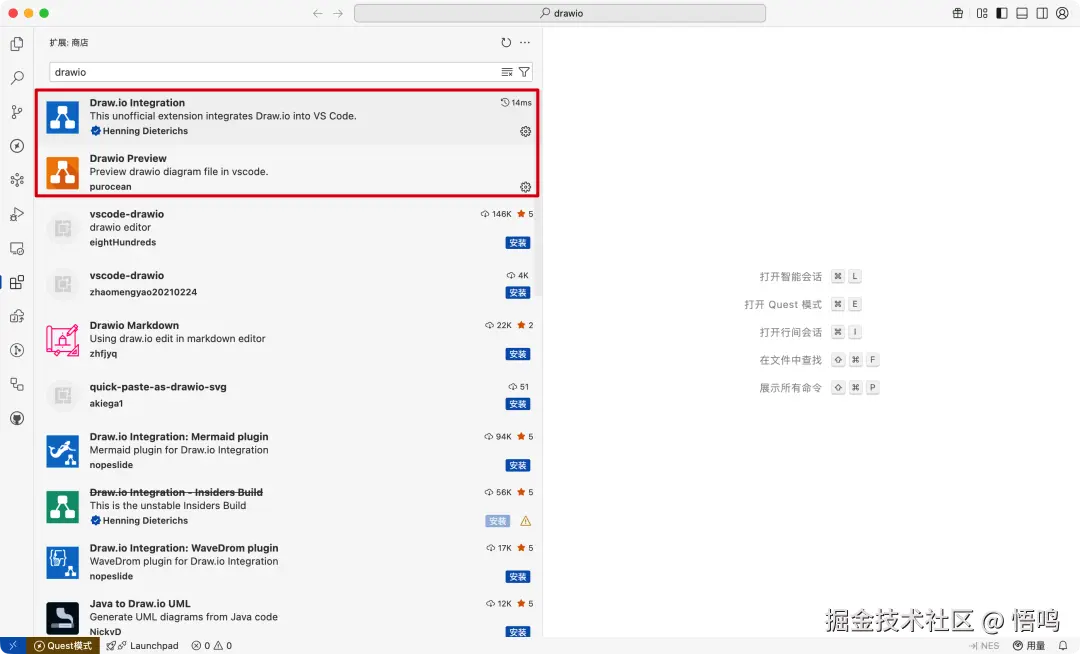Install the Insiders Build extension
The width and height of the screenshot is (1080, 654).
coord(497,521)
